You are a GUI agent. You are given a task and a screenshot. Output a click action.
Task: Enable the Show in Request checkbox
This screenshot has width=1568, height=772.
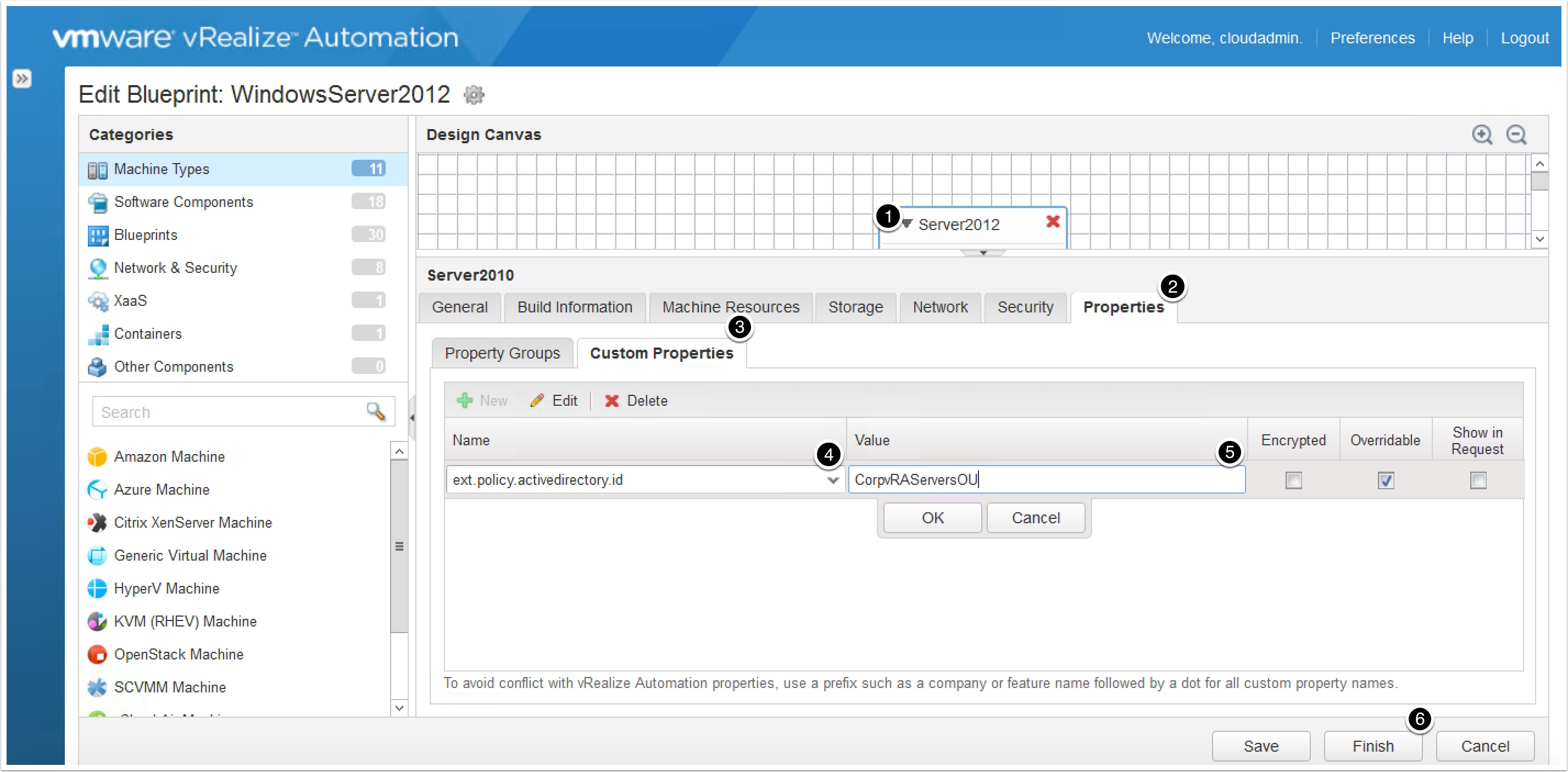pos(1478,480)
